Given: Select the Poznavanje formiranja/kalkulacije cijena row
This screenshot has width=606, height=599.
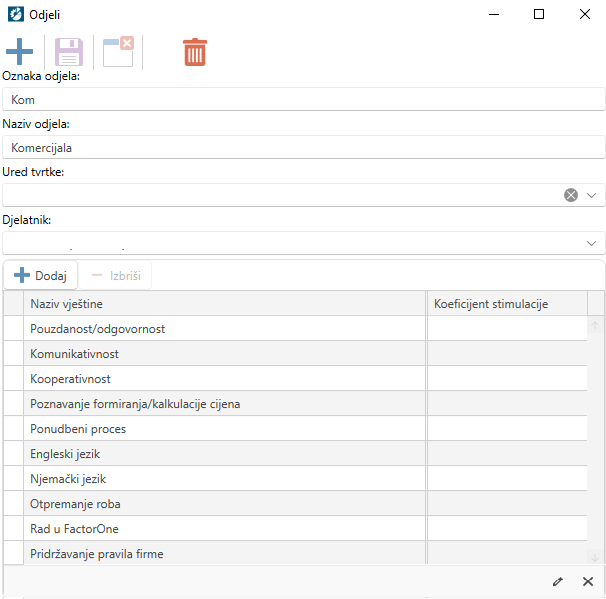Looking at the screenshot, I should pos(295,404).
